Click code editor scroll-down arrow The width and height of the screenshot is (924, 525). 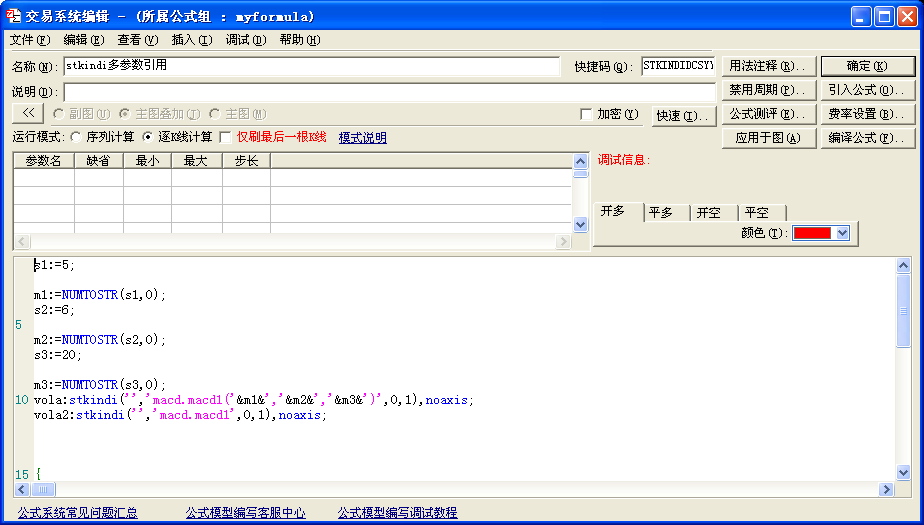coord(903,474)
